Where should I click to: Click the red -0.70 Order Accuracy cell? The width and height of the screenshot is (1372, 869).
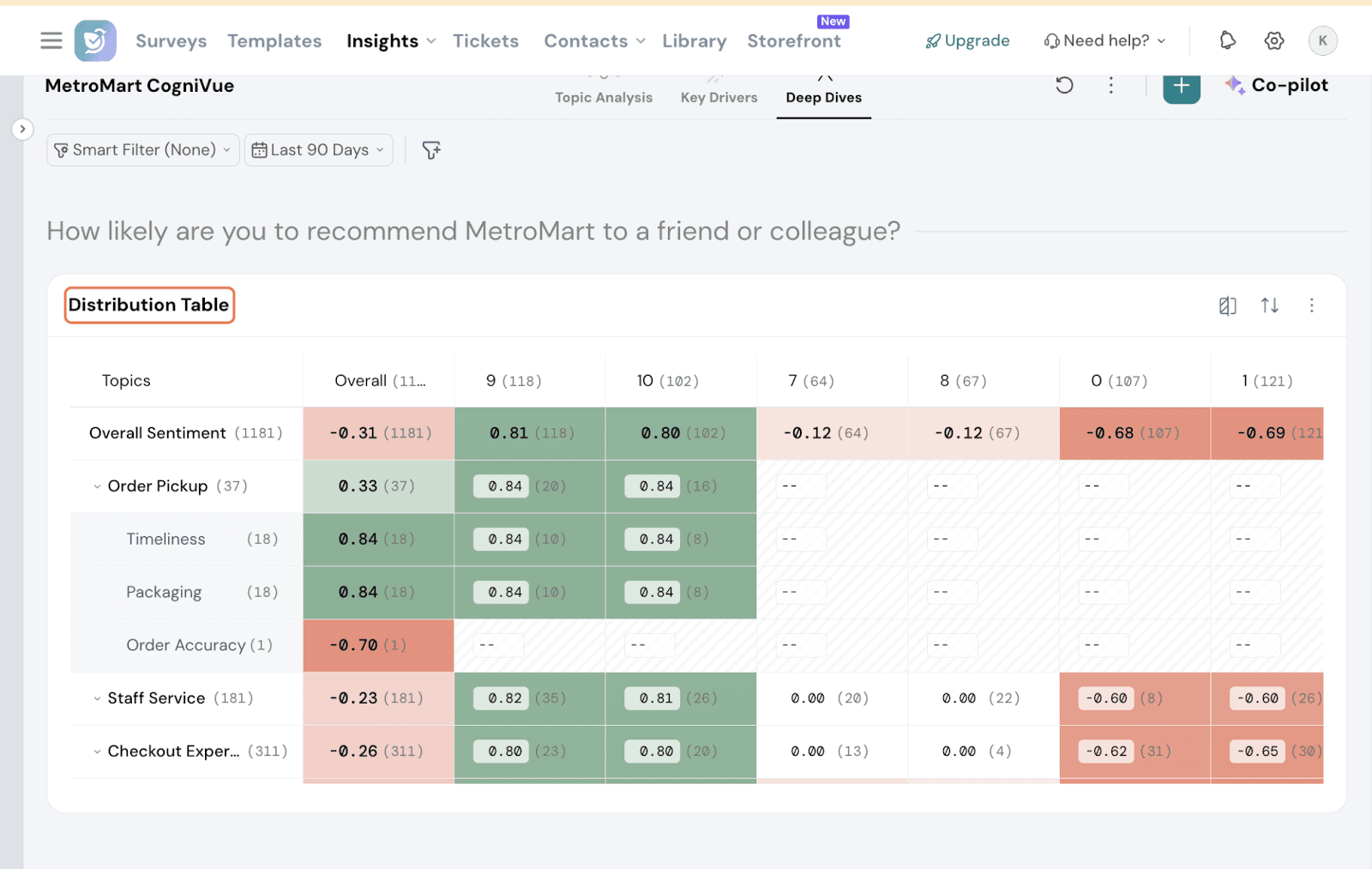point(378,645)
